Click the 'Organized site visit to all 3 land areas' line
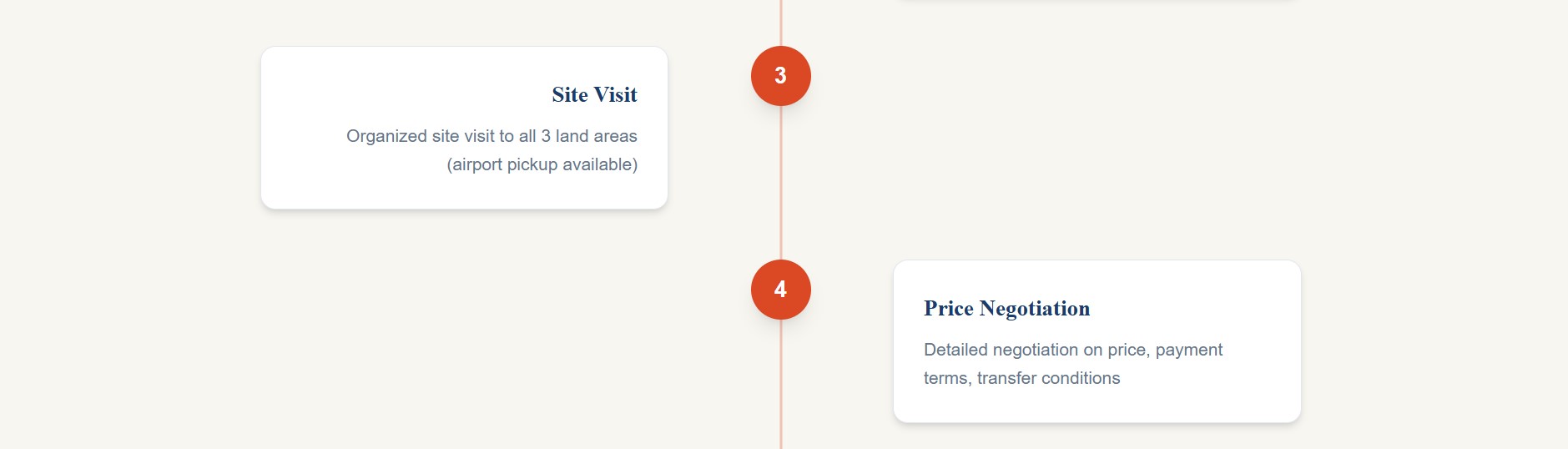This screenshot has height=449, width=1568. (x=492, y=136)
